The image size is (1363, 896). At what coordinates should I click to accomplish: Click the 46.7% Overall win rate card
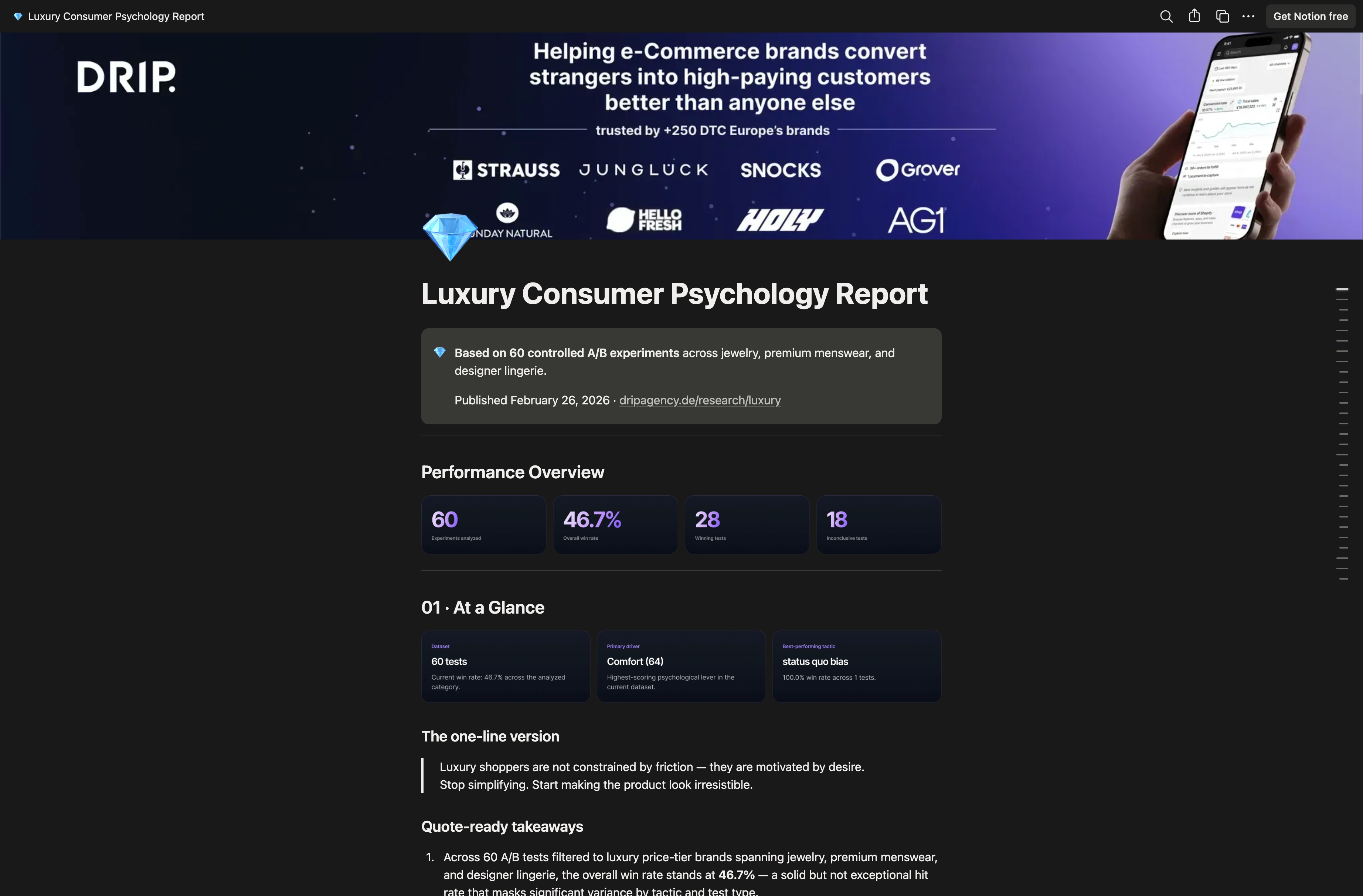[615, 525]
